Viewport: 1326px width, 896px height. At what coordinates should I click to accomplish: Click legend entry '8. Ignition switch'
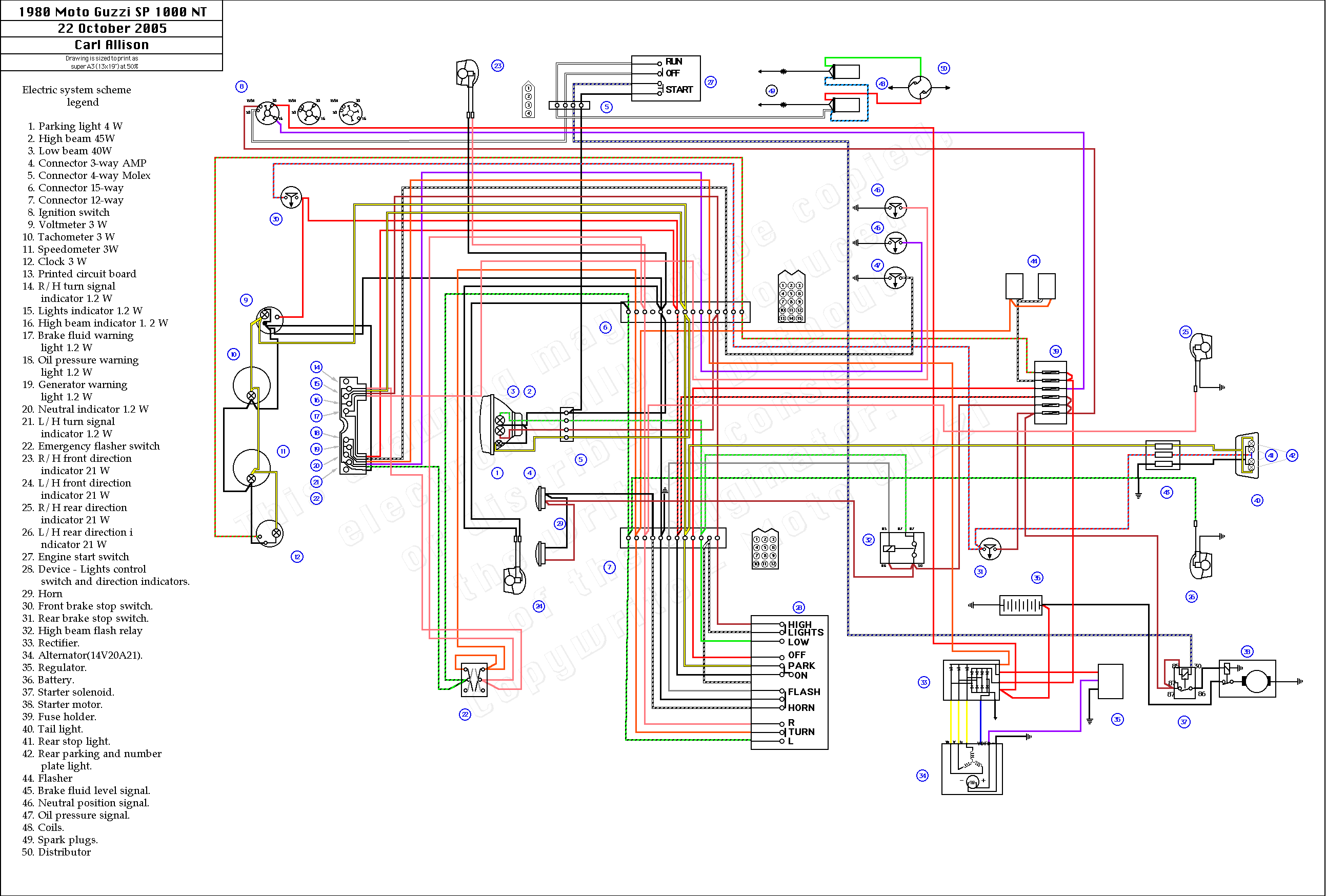pos(69,212)
